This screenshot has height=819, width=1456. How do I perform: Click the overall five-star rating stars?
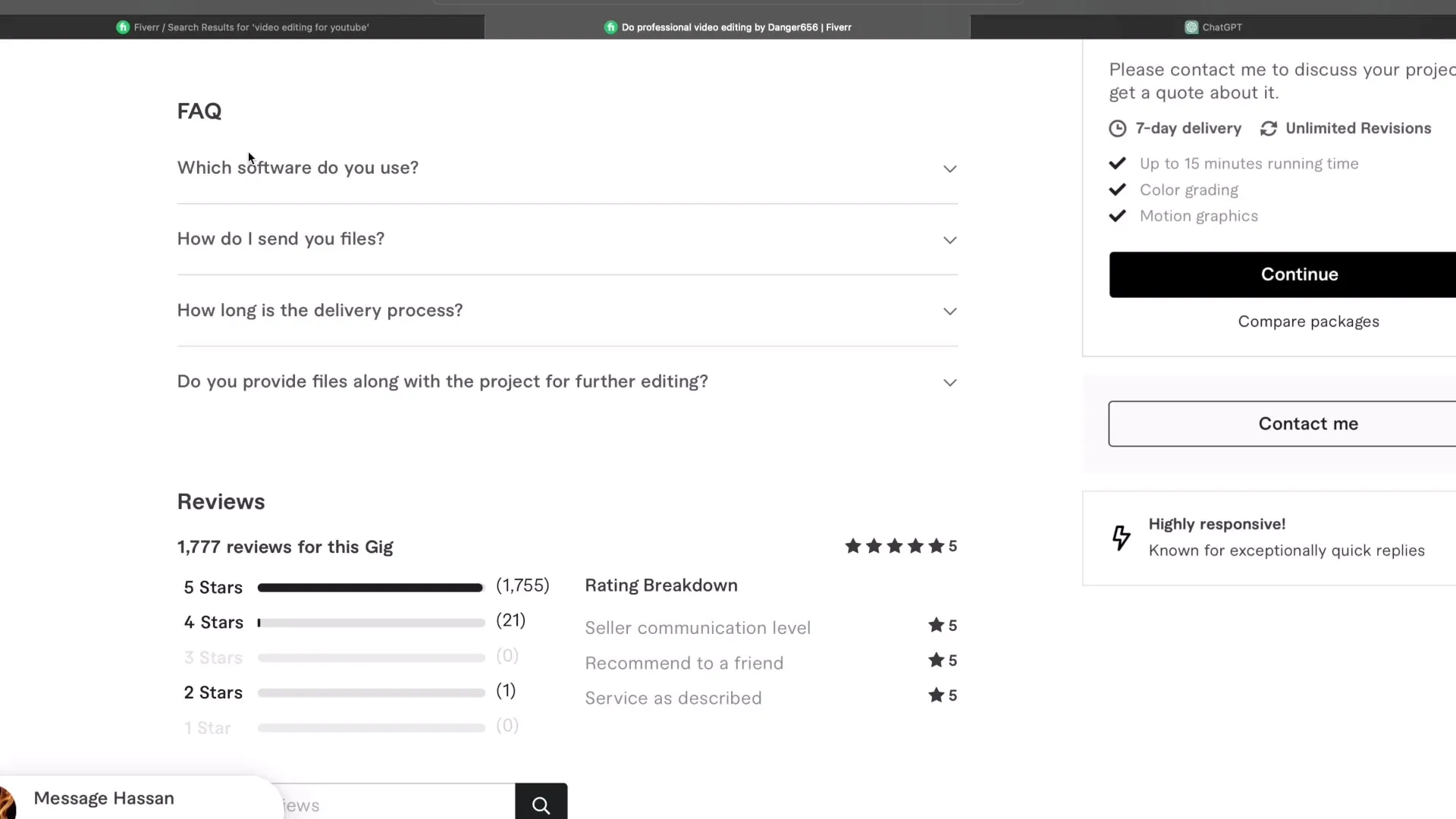(894, 546)
